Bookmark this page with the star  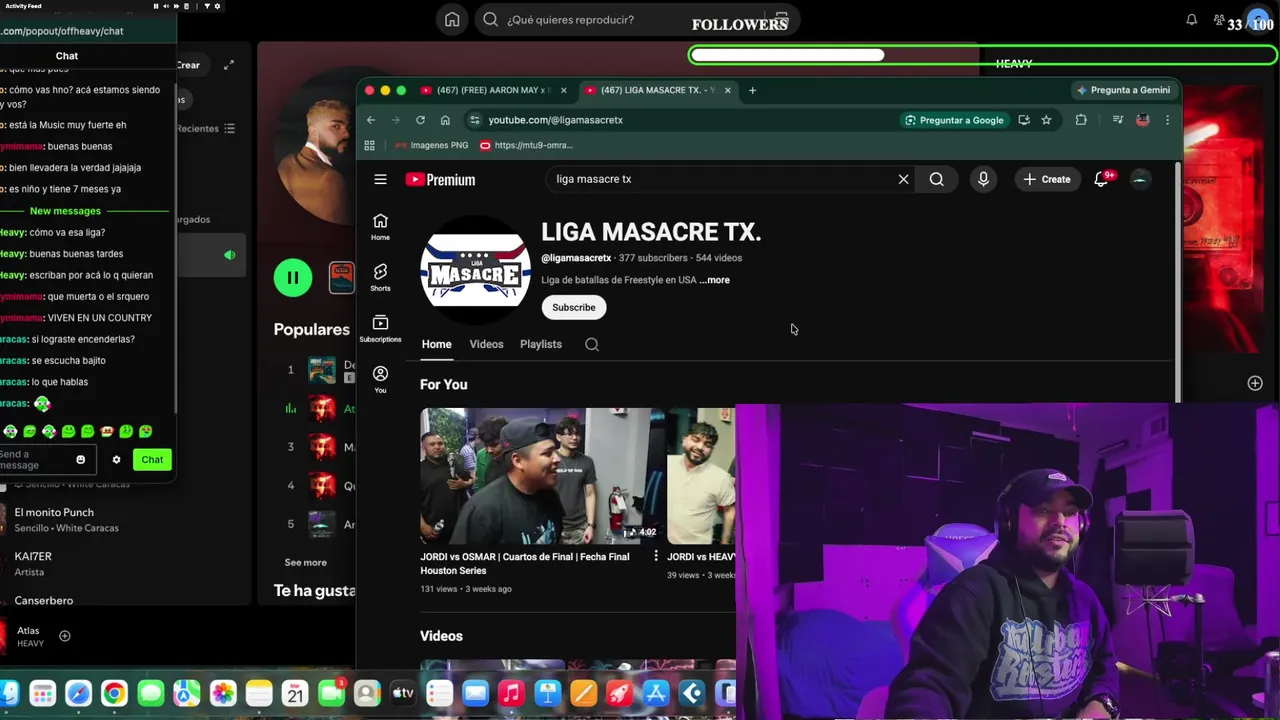(x=1046, y=120)
